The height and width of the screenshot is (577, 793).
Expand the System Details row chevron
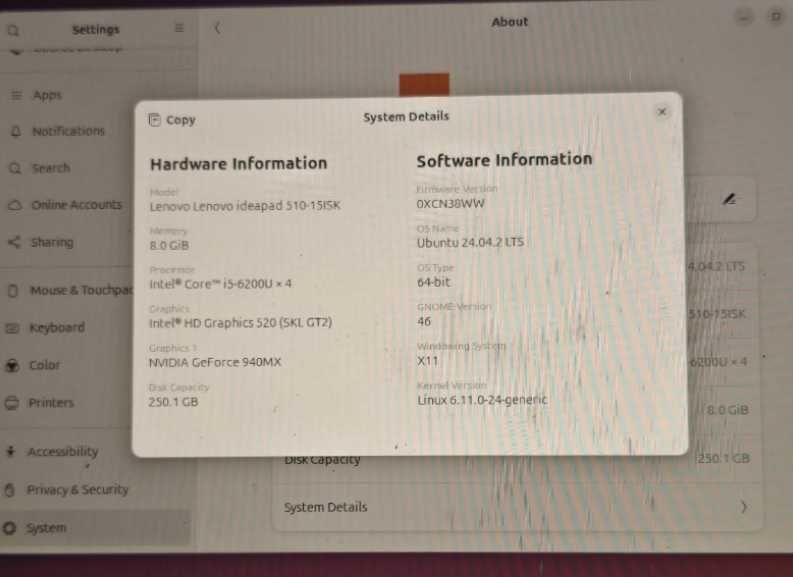[743, 507]
